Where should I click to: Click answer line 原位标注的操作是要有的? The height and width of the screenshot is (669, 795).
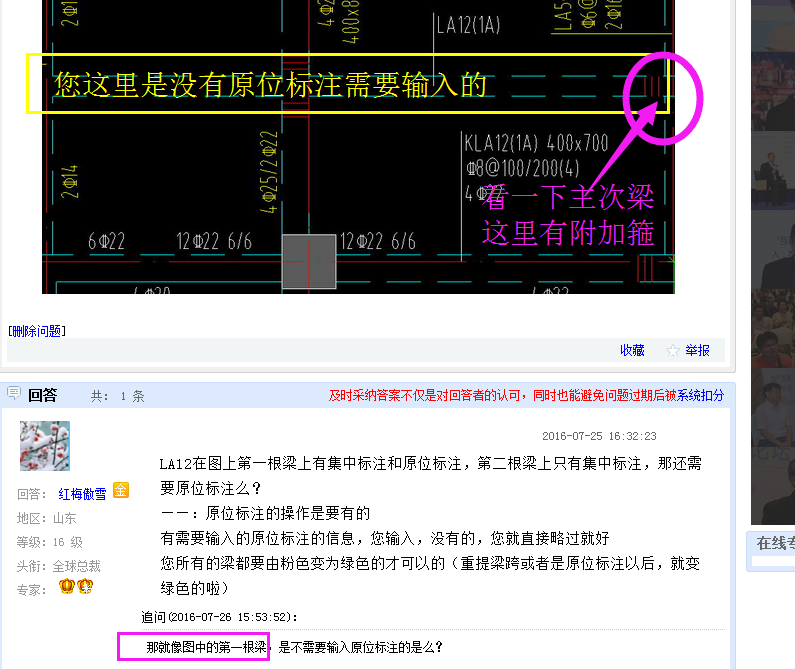pyautogui.click(x=288, y=513)
